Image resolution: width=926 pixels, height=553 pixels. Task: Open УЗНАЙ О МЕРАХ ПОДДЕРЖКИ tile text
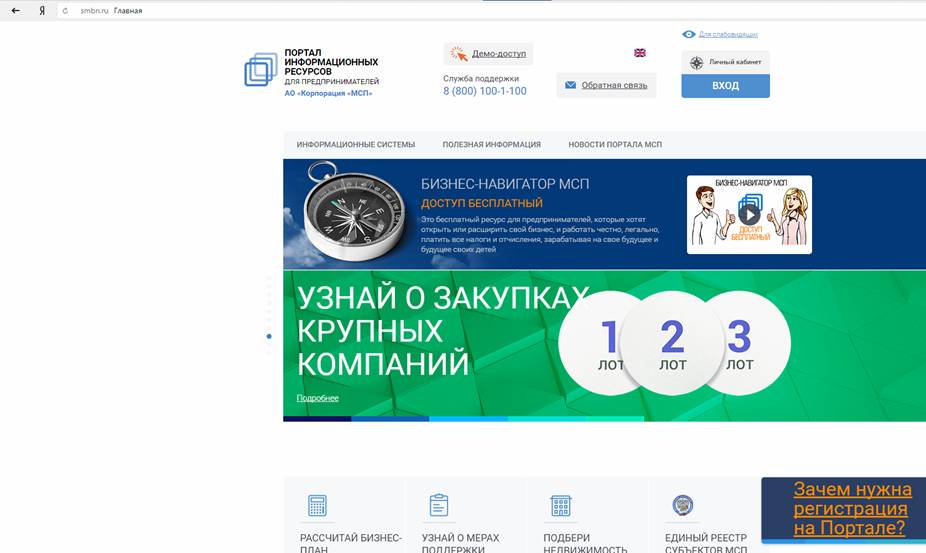coord(460,544)
